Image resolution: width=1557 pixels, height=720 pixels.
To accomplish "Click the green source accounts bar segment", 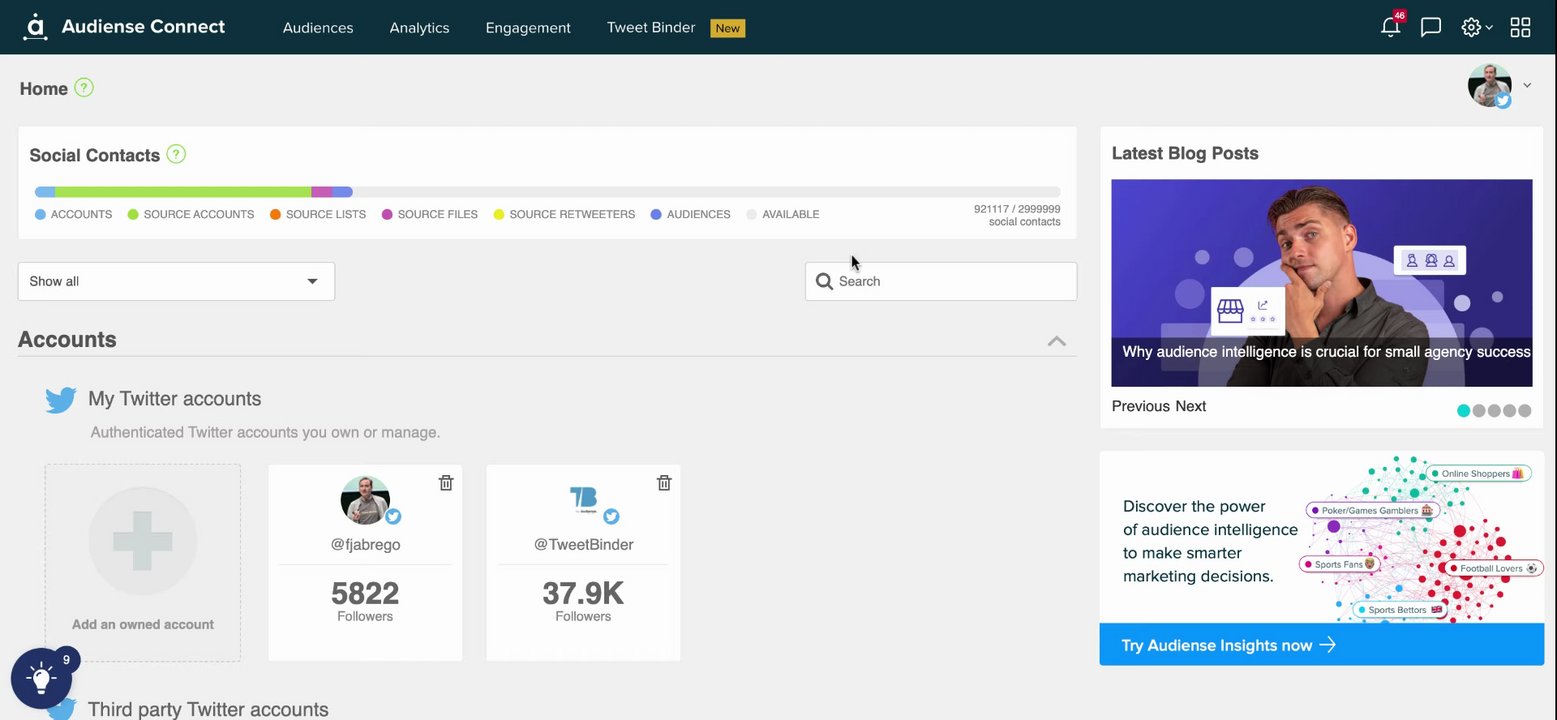I will point(183,192).
